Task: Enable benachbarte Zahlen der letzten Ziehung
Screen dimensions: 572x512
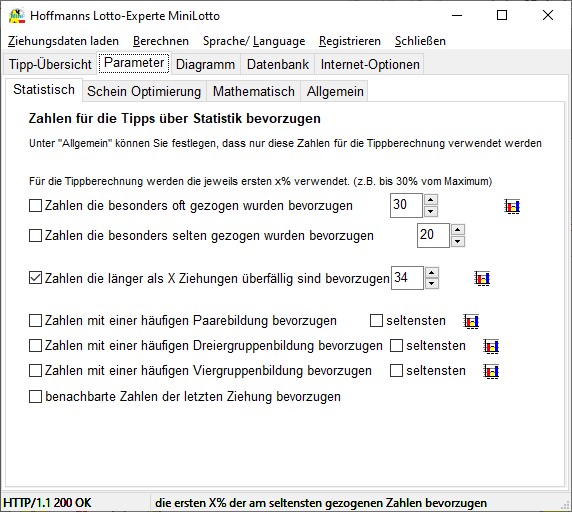Action: pyautogui.click(x=35, y=396)
